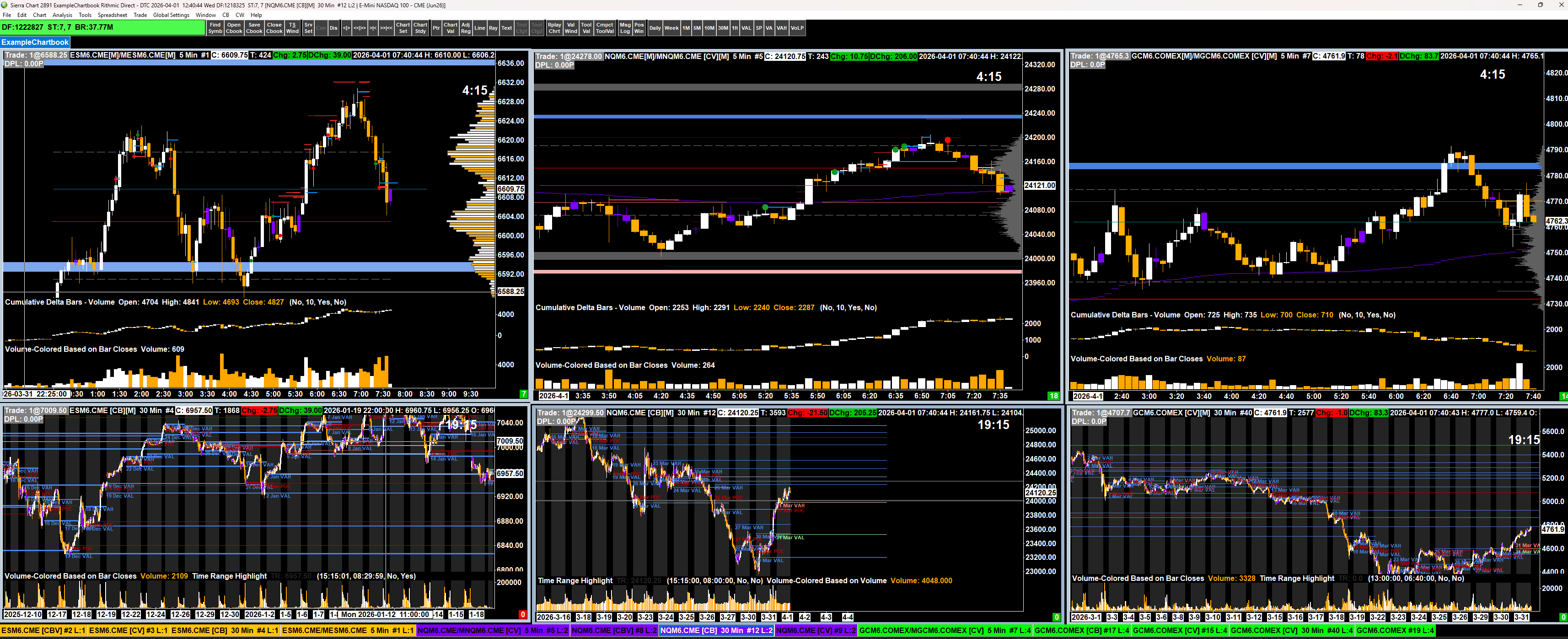Open the Msg Log message log
Image resolution: width=1568 pixels, height=639 pixels.
pyautogui.click(x=625, y=28)
